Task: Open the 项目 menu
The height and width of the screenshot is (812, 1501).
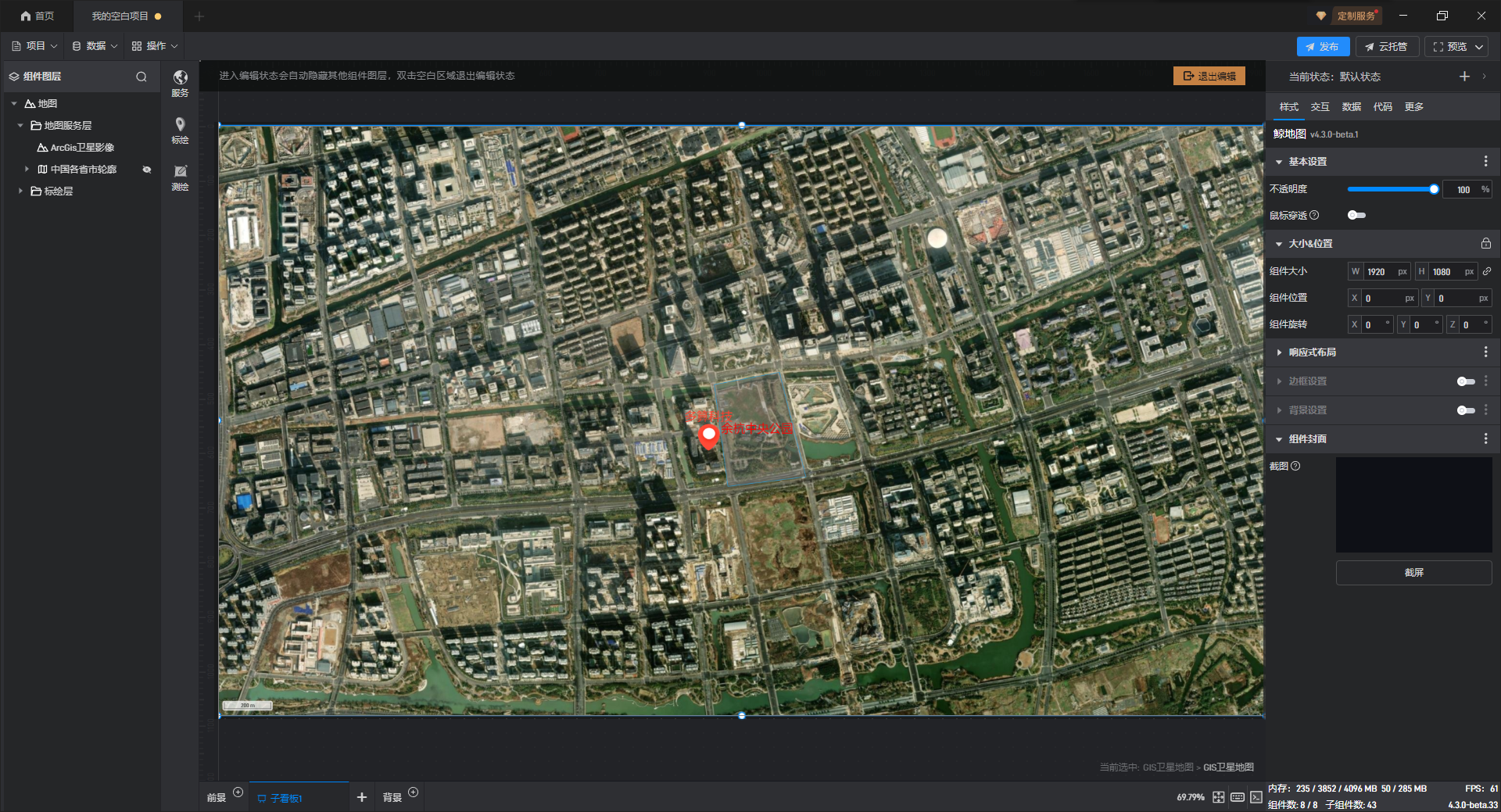Action: coord(34,46)
